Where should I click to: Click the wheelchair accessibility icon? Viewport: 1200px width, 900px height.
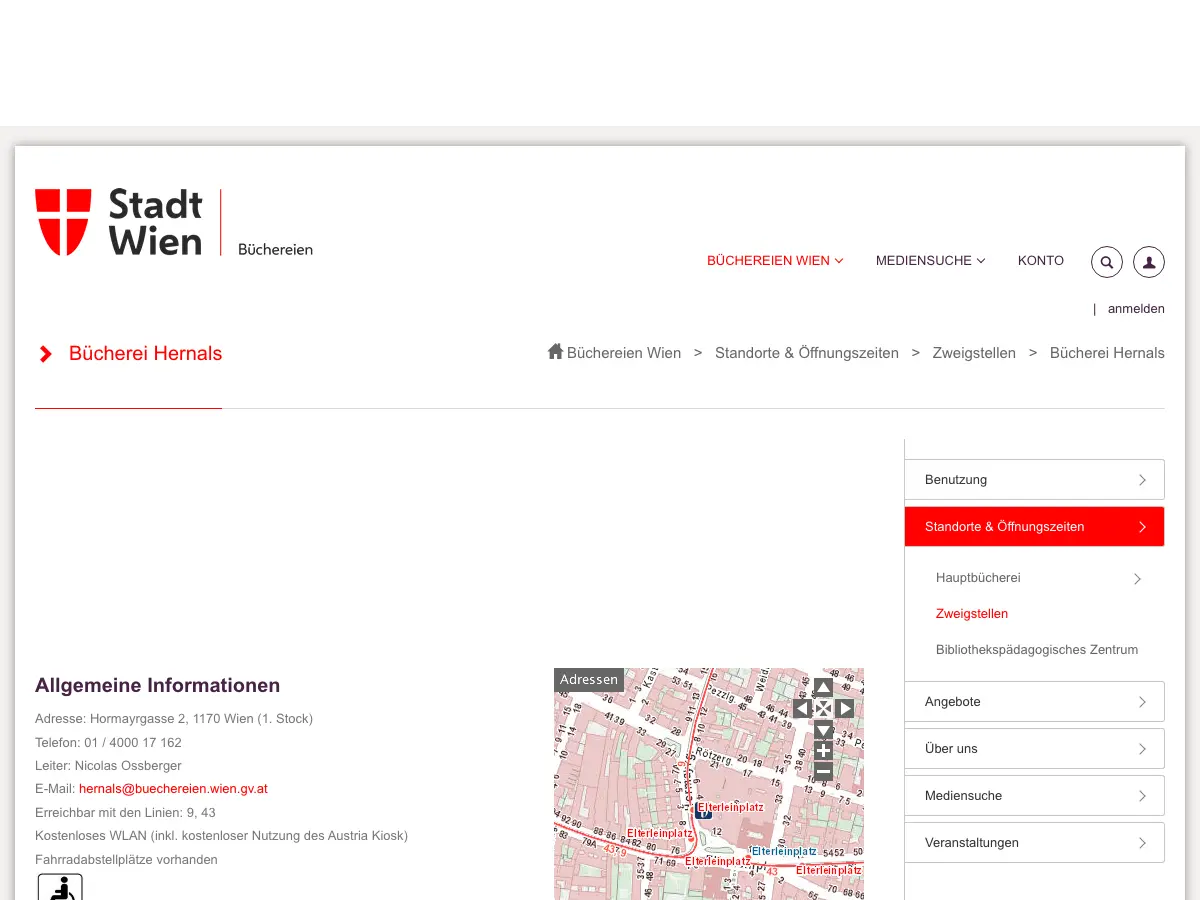(60, 887)
